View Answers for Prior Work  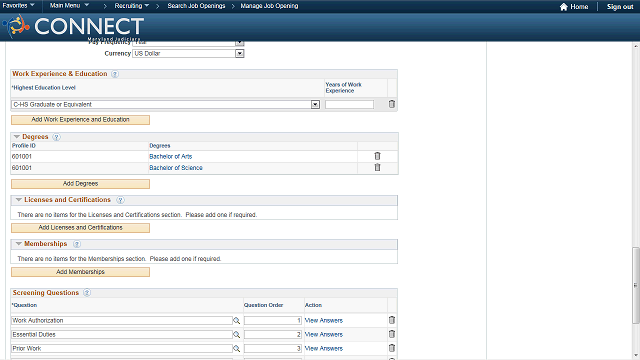tap(324, 348)
